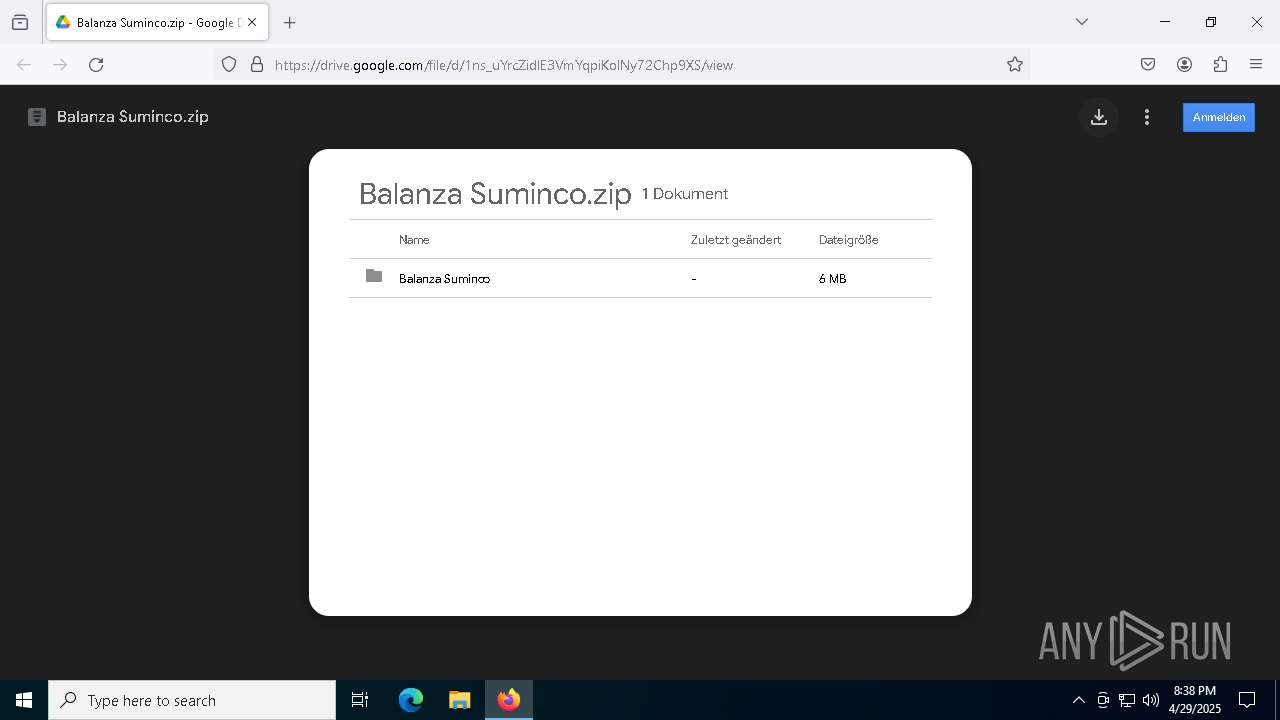
Task: Open Firefox View recent browsing icon
Action: click(20, 22)
